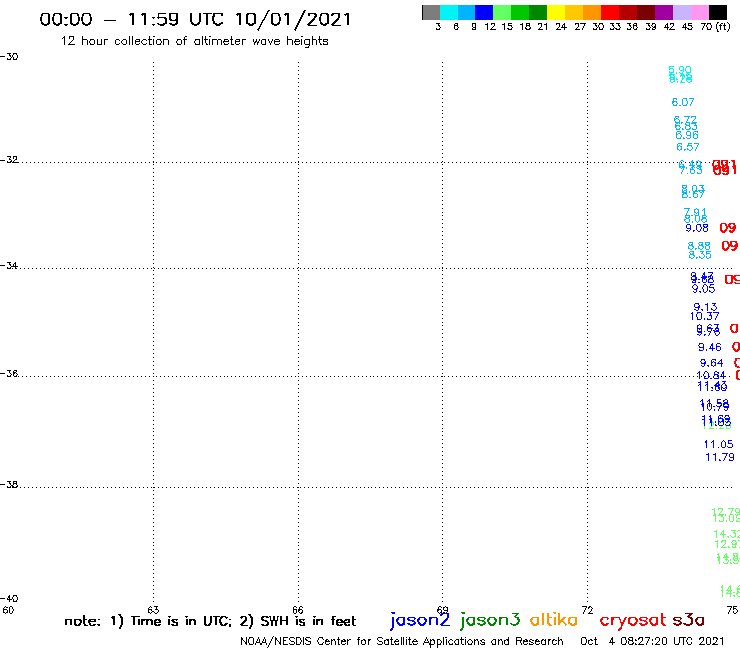Click the '70' label on the color scale
Viewport: 740px width, 650px height.
[x=706, y=26]
